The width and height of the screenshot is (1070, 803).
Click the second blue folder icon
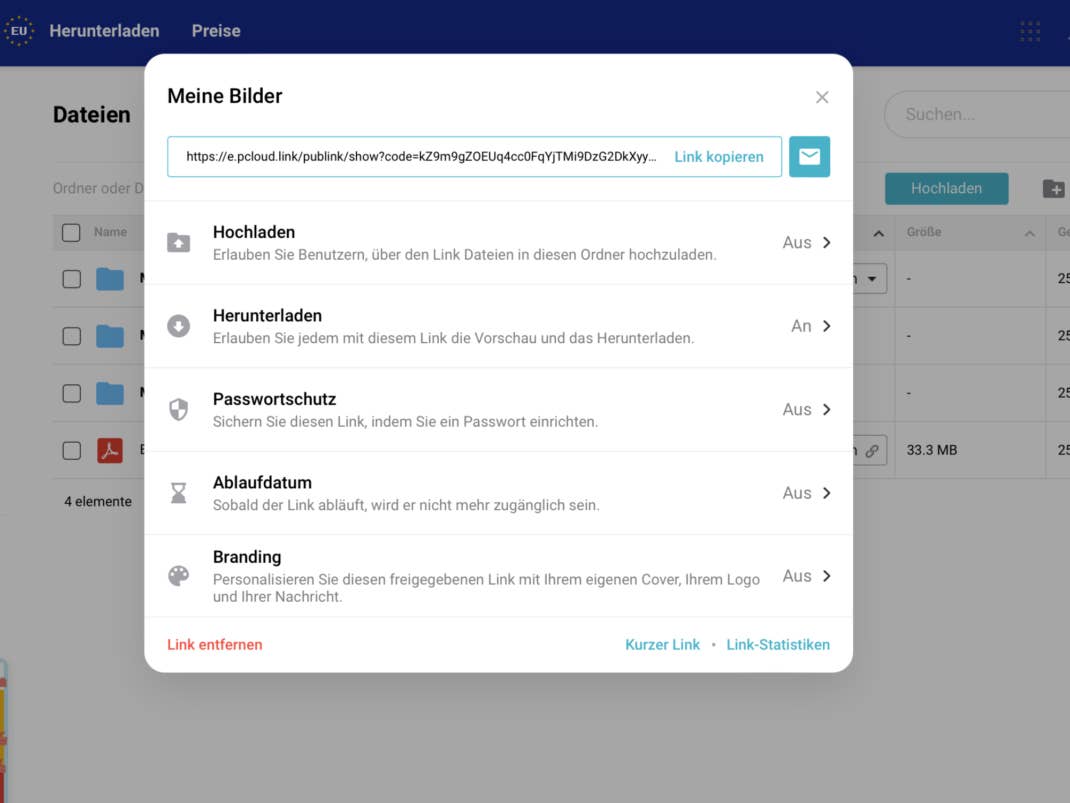pos(110,336)
